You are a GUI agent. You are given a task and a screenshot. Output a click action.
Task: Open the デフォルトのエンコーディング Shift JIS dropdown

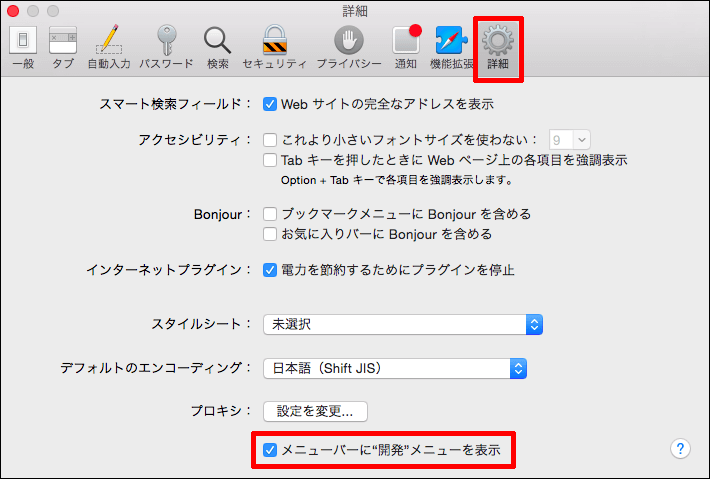[394, 369]
